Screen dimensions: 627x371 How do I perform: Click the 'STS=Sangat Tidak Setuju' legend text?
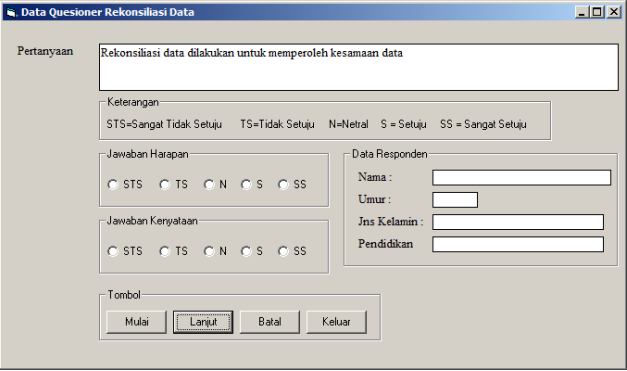click(x=164, y=124)
